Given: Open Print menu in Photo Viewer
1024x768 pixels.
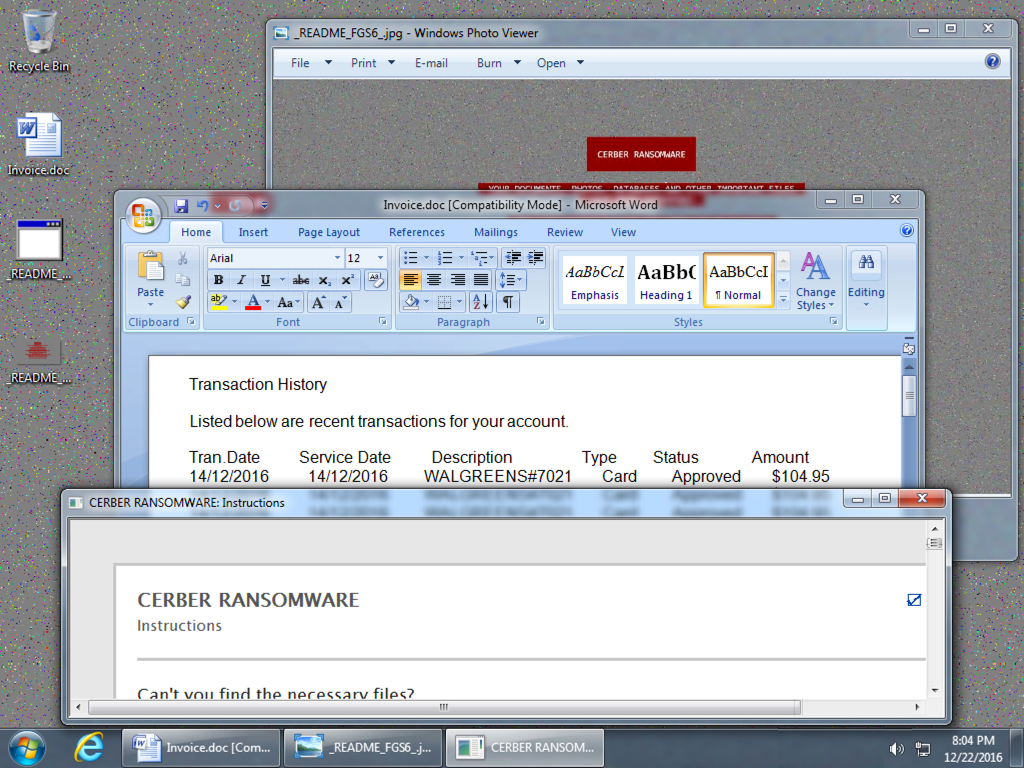Looking at the screenshot, I should click(372, 63).
